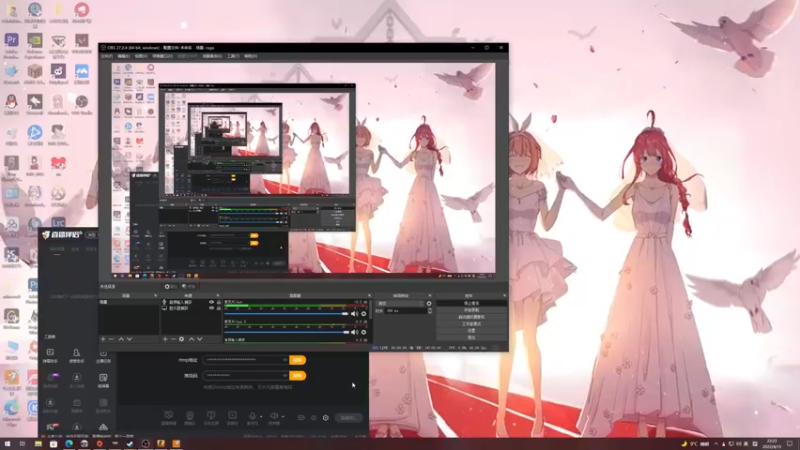Image resolution: width=800 pixels, height=450 pixels.
Task: Select Lightroom Classic Lrc desktop icon
Action: point(58,223)
